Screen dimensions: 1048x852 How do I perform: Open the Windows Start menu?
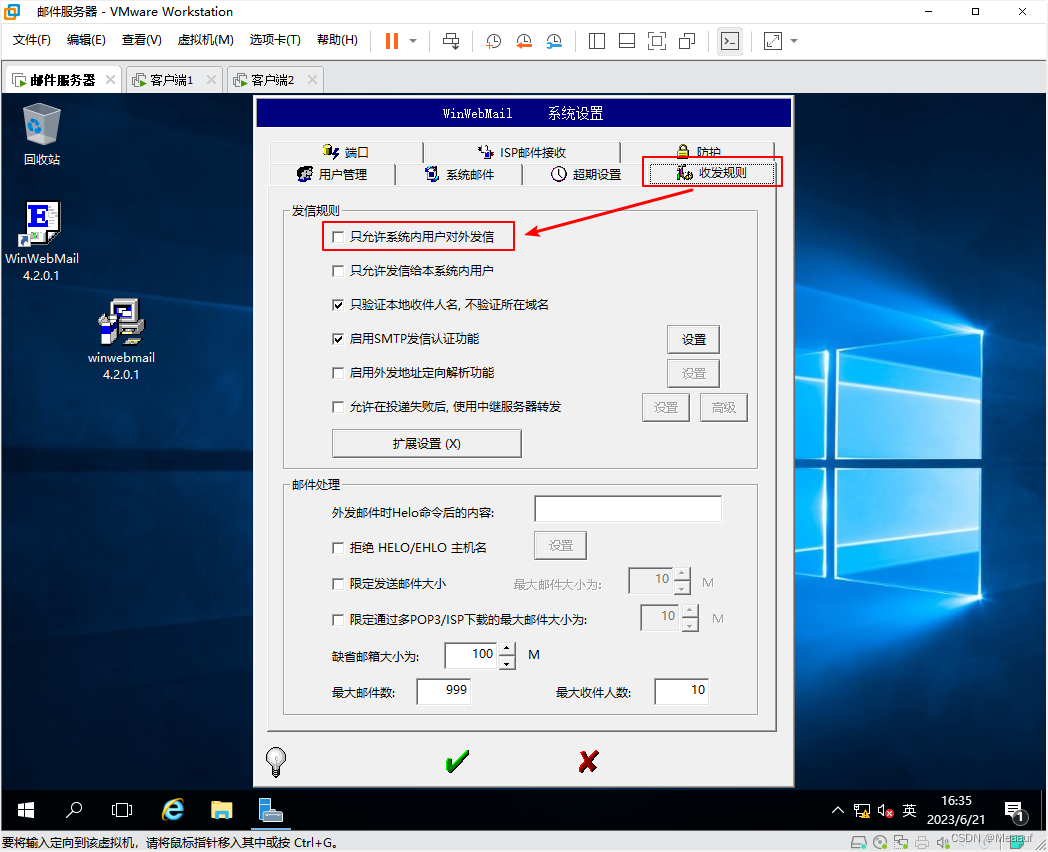coord(25,810)
